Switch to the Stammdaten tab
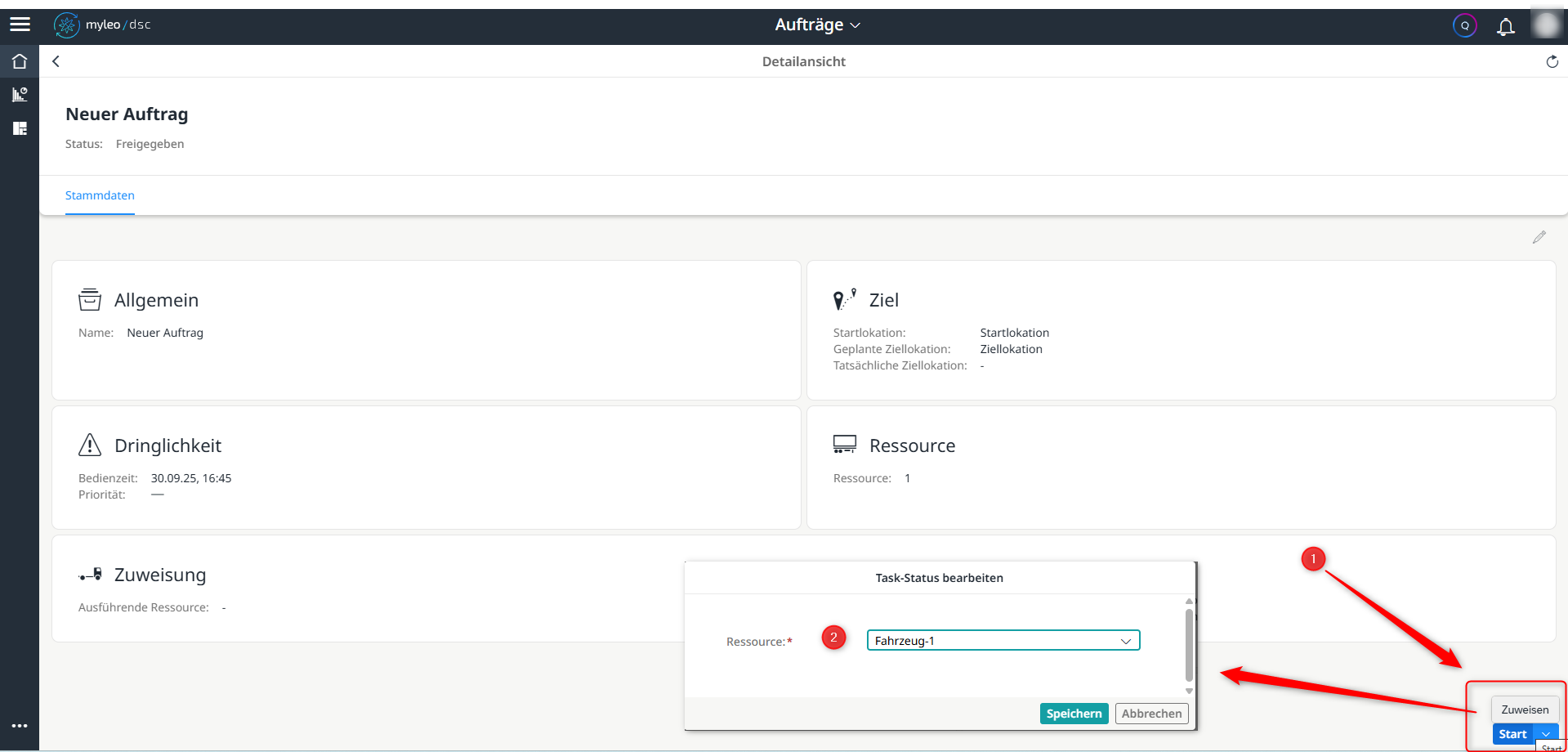The width and height of the screenshot is (1568, 752). pos(100,195)
